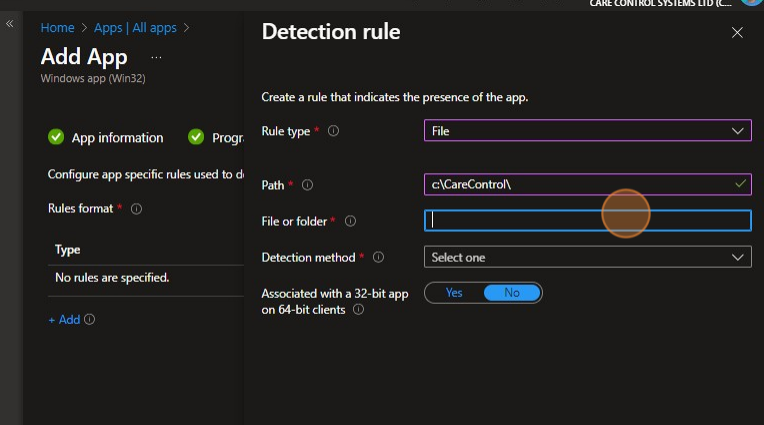
Task: Go to the Program step tab
Action: pos(228,138)
